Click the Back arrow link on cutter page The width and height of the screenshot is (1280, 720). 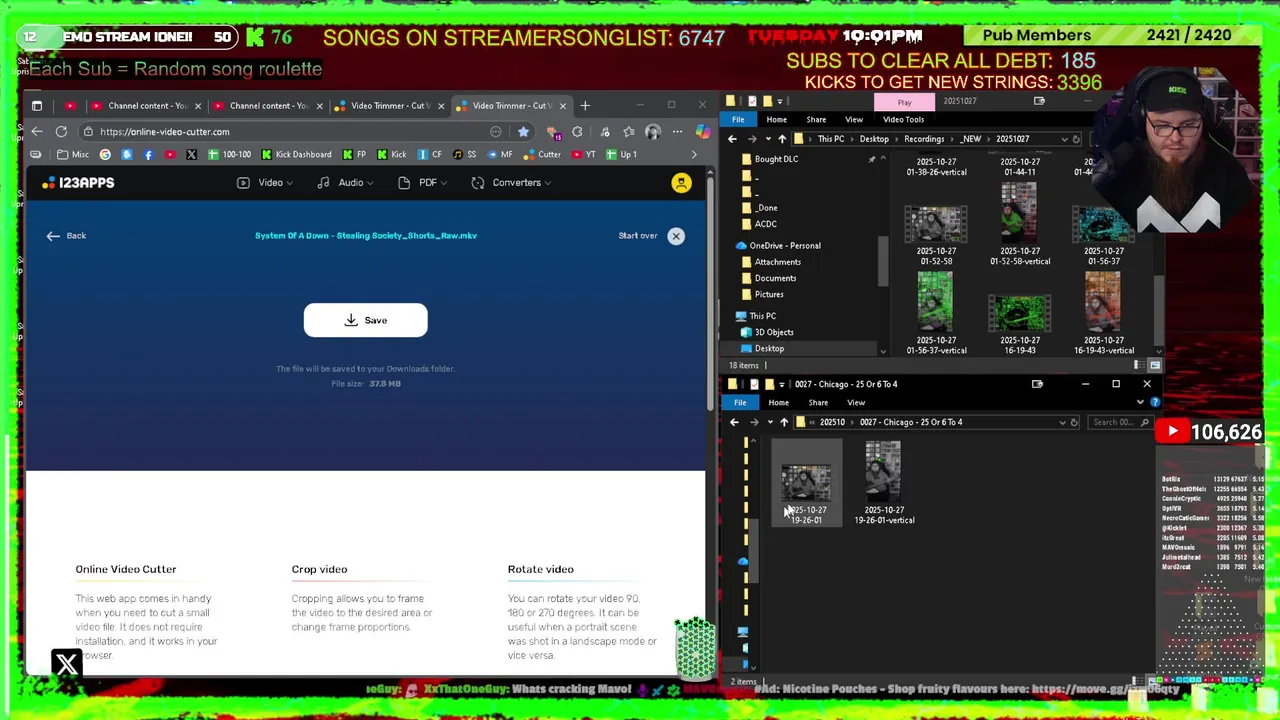[66, 236]
